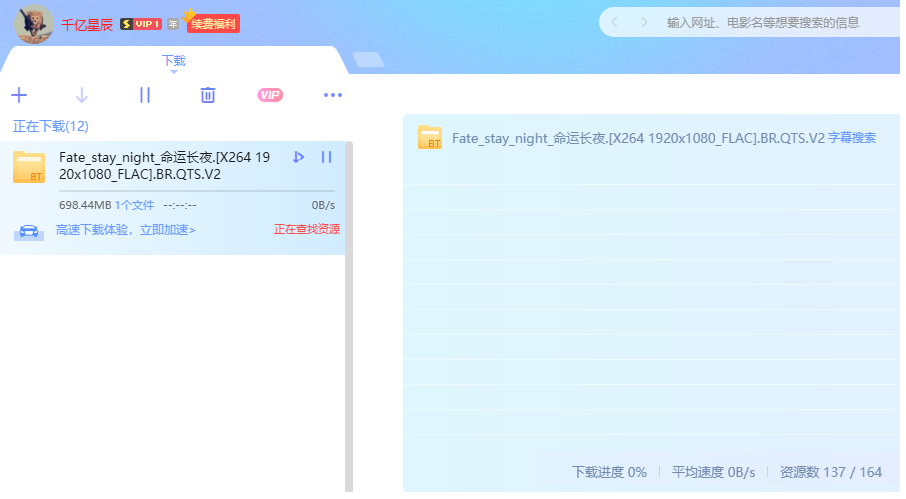Viewport: 906px width, 499px height.
Task: Click 高速下载体验，立即加速 link
Action: 126,230
